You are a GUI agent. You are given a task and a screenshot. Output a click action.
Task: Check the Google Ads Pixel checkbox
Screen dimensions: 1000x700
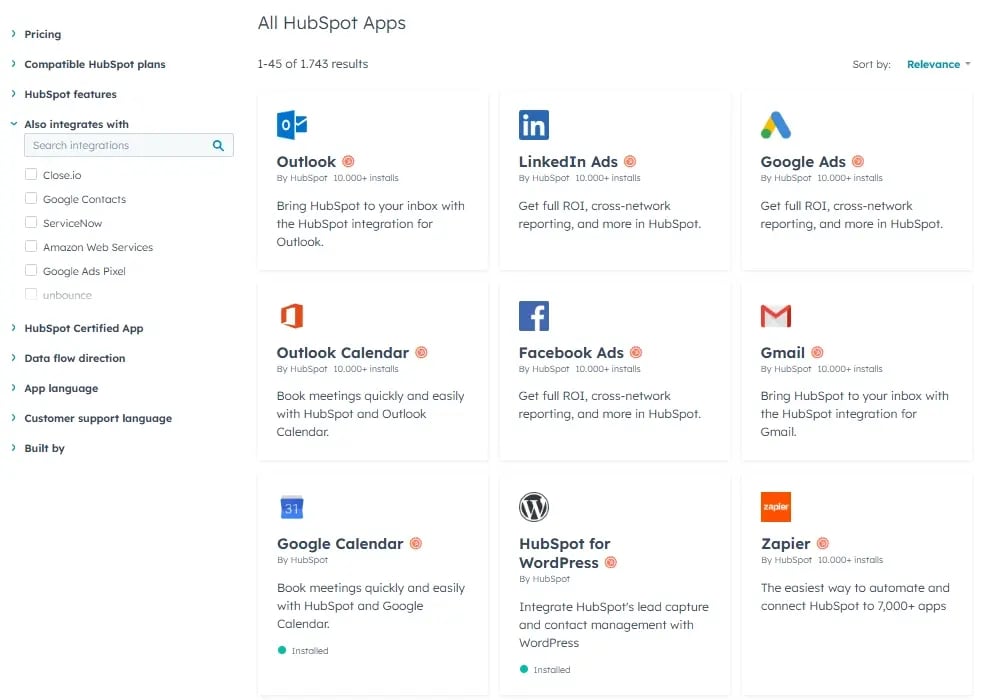[31, 270]
